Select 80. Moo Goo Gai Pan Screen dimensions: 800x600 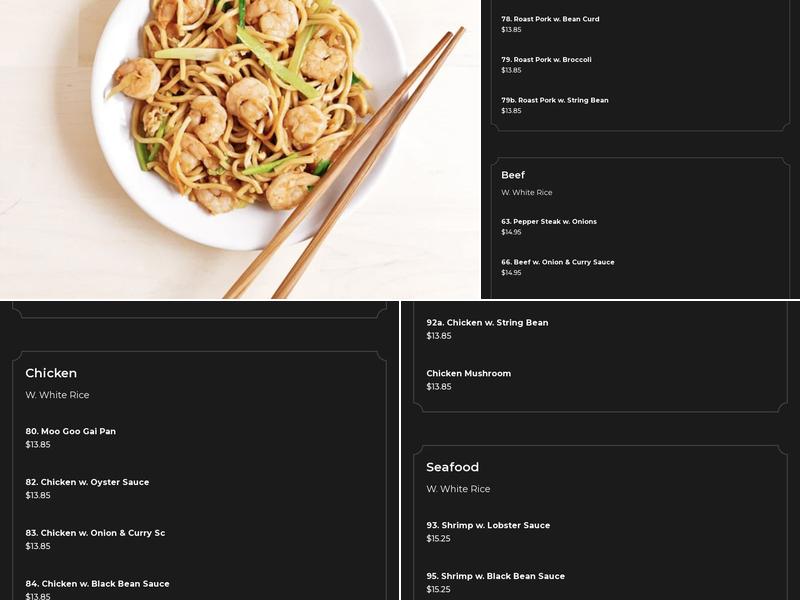(x=70, y=431)
